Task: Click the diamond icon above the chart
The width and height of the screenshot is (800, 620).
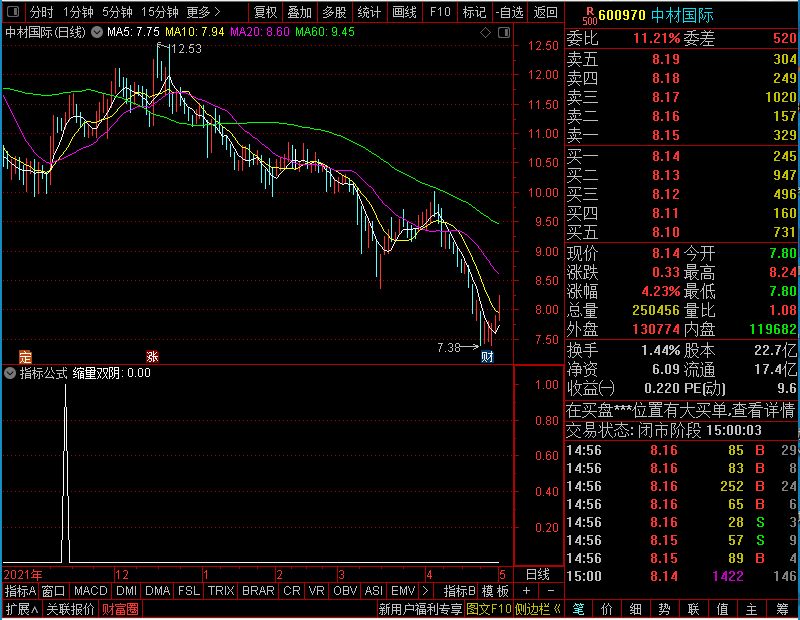Action: click(485, 33)
